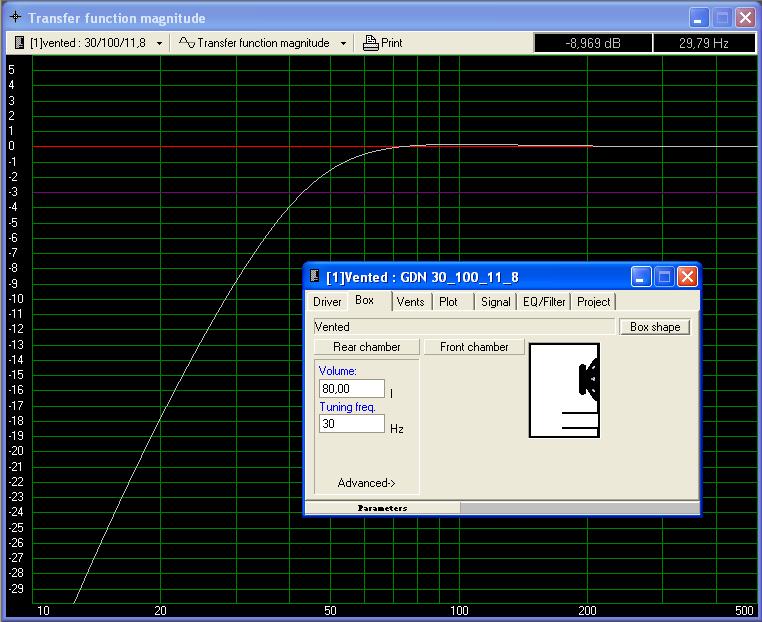
Task: Expand the Advanced-> box settings
Action: click(x=366, y=483)
